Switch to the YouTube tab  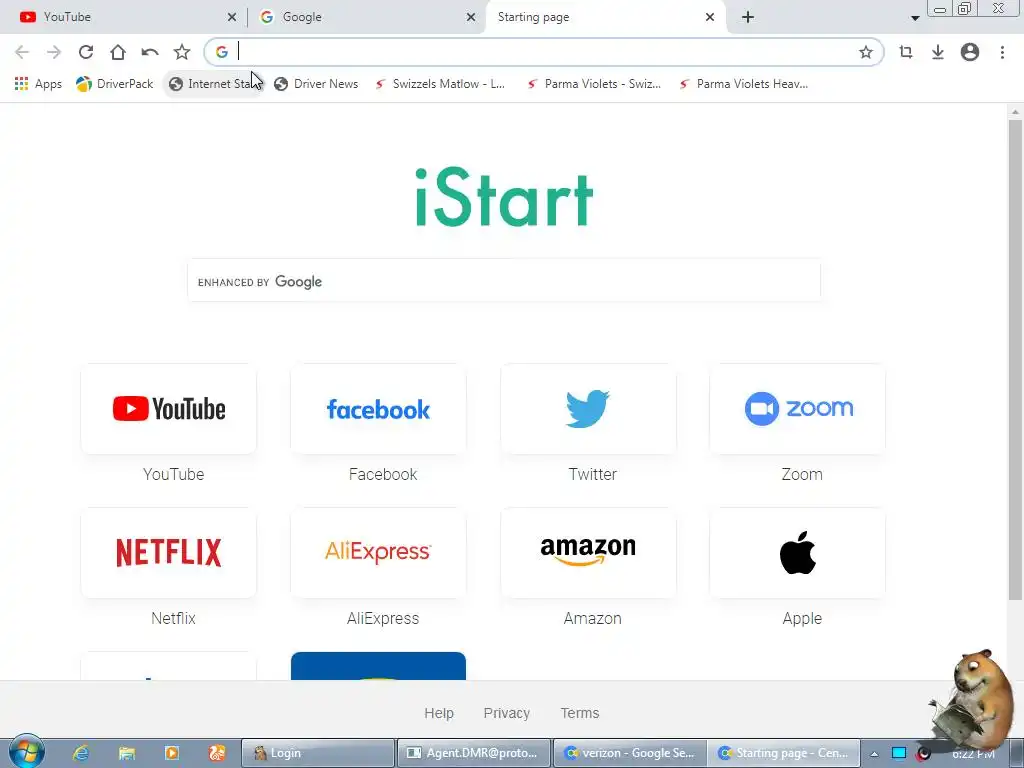click(x=124, y=17)
